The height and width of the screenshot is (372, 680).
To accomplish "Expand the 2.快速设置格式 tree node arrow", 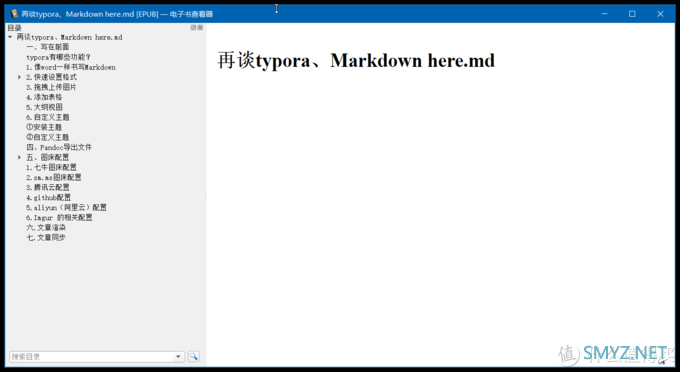I will coord(20,77).
